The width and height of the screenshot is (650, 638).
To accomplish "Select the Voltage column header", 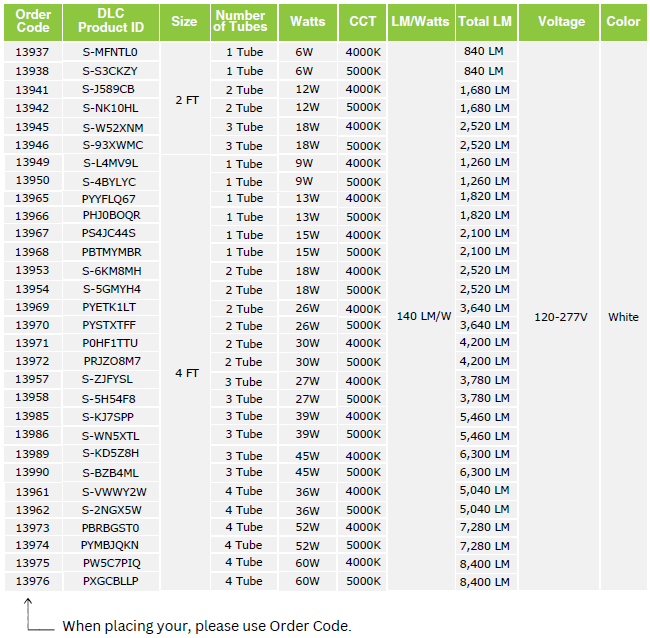I will coord(559,22).
